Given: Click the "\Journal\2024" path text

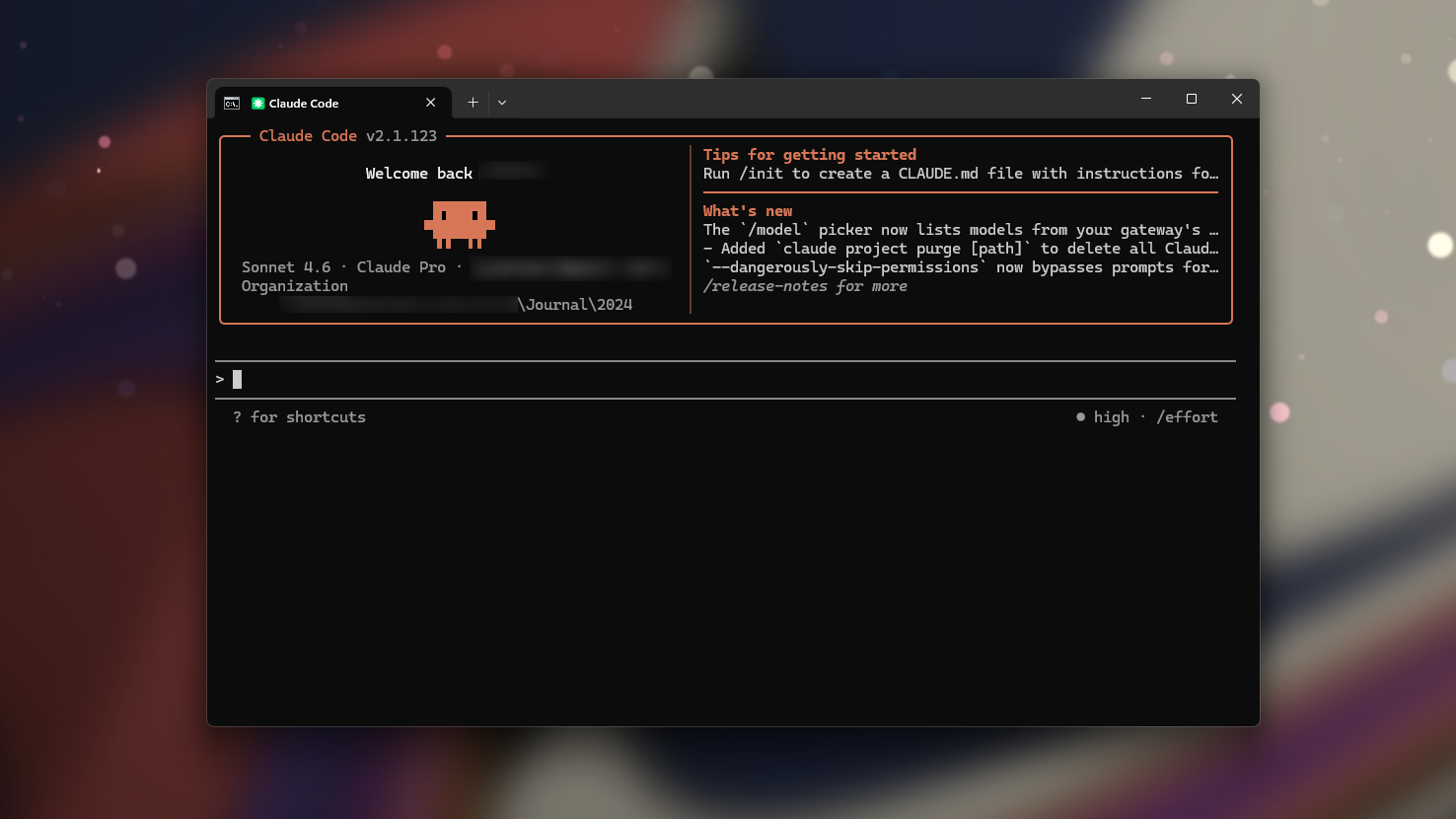Looking at the screenshot, I should pos(575,305).
